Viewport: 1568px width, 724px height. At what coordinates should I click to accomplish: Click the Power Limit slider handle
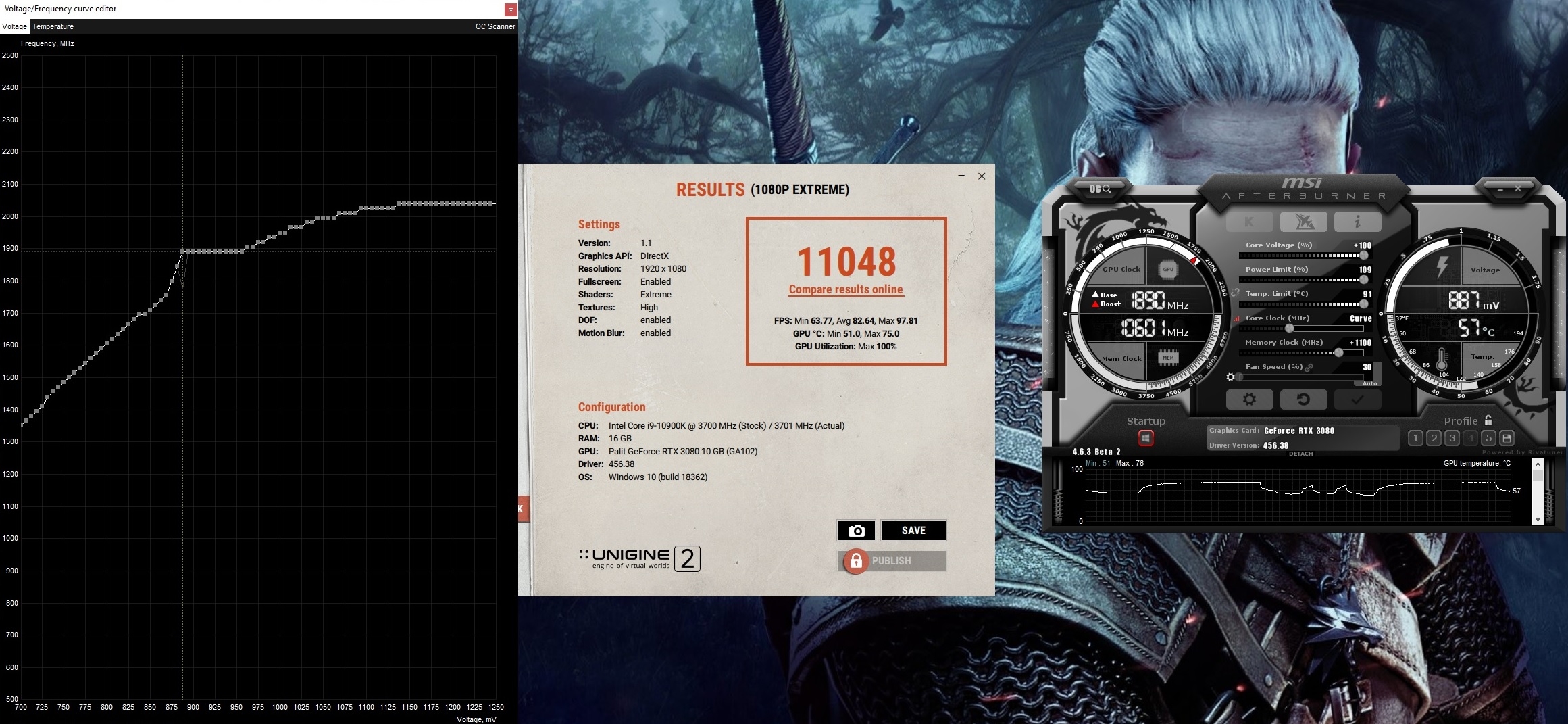(1363, 280)
